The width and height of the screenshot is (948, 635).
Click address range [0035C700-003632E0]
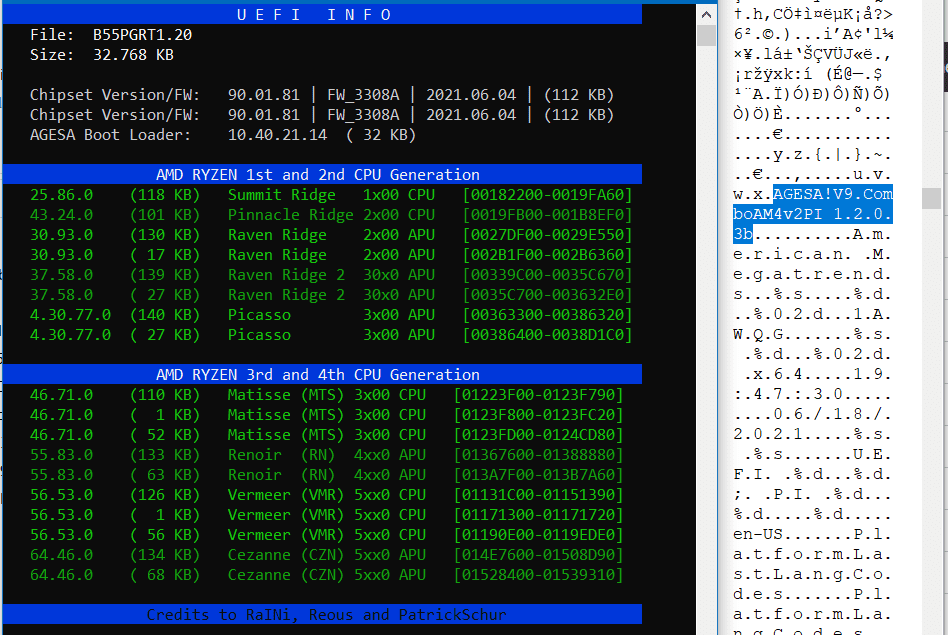coord(547,294)
